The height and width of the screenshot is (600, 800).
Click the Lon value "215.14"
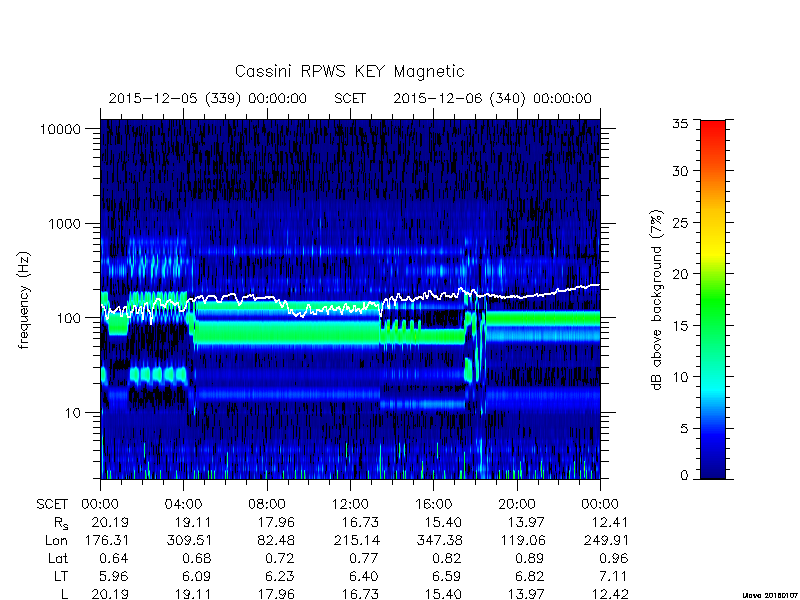point(357,540)
